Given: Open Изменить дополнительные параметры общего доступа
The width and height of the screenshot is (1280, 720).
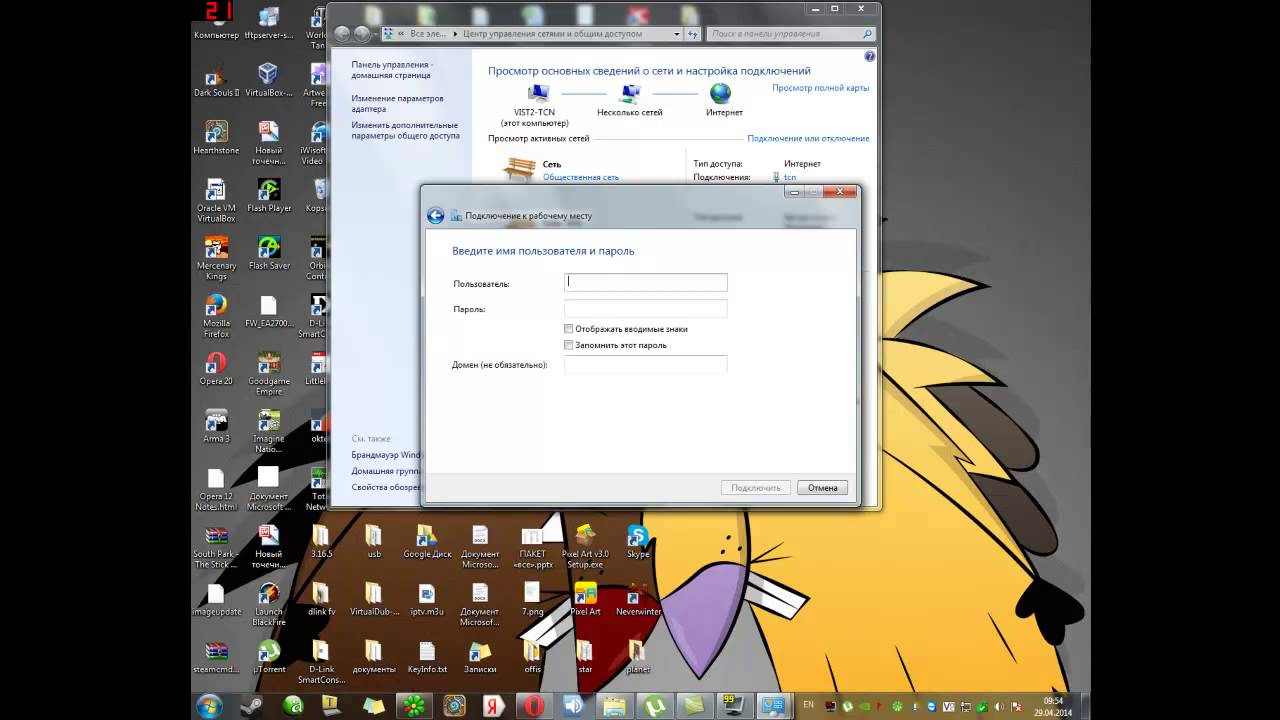Looking at the screenshot, I should click(x=405, y=130).
